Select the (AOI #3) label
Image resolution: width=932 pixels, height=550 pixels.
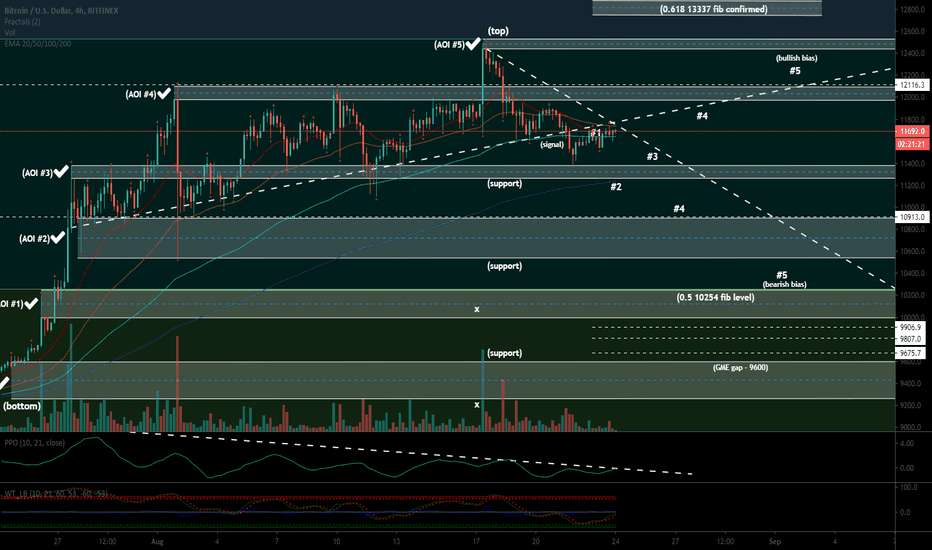point(37,173)
